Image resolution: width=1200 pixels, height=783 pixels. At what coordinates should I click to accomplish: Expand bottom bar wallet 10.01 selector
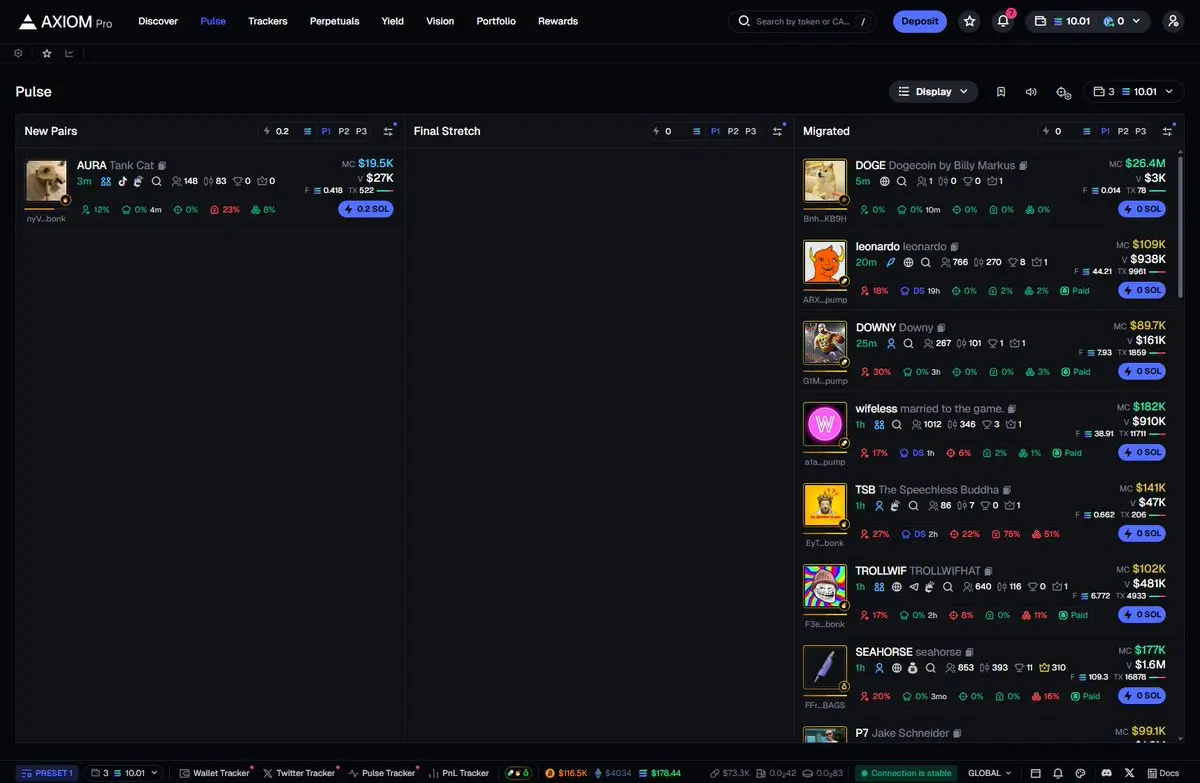click(x=123, y=773)
